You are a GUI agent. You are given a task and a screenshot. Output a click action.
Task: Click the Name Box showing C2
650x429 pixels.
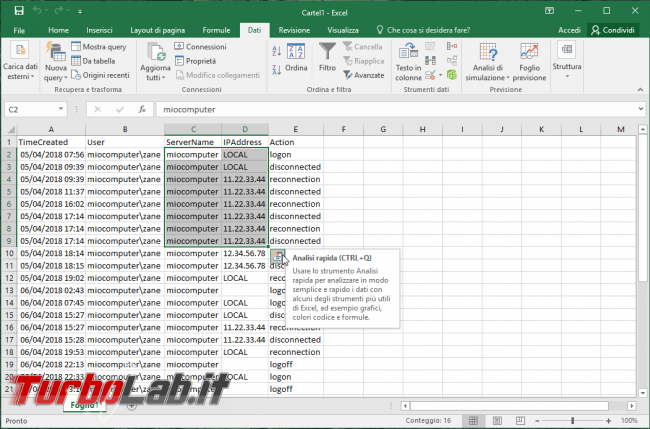[31, 109]
